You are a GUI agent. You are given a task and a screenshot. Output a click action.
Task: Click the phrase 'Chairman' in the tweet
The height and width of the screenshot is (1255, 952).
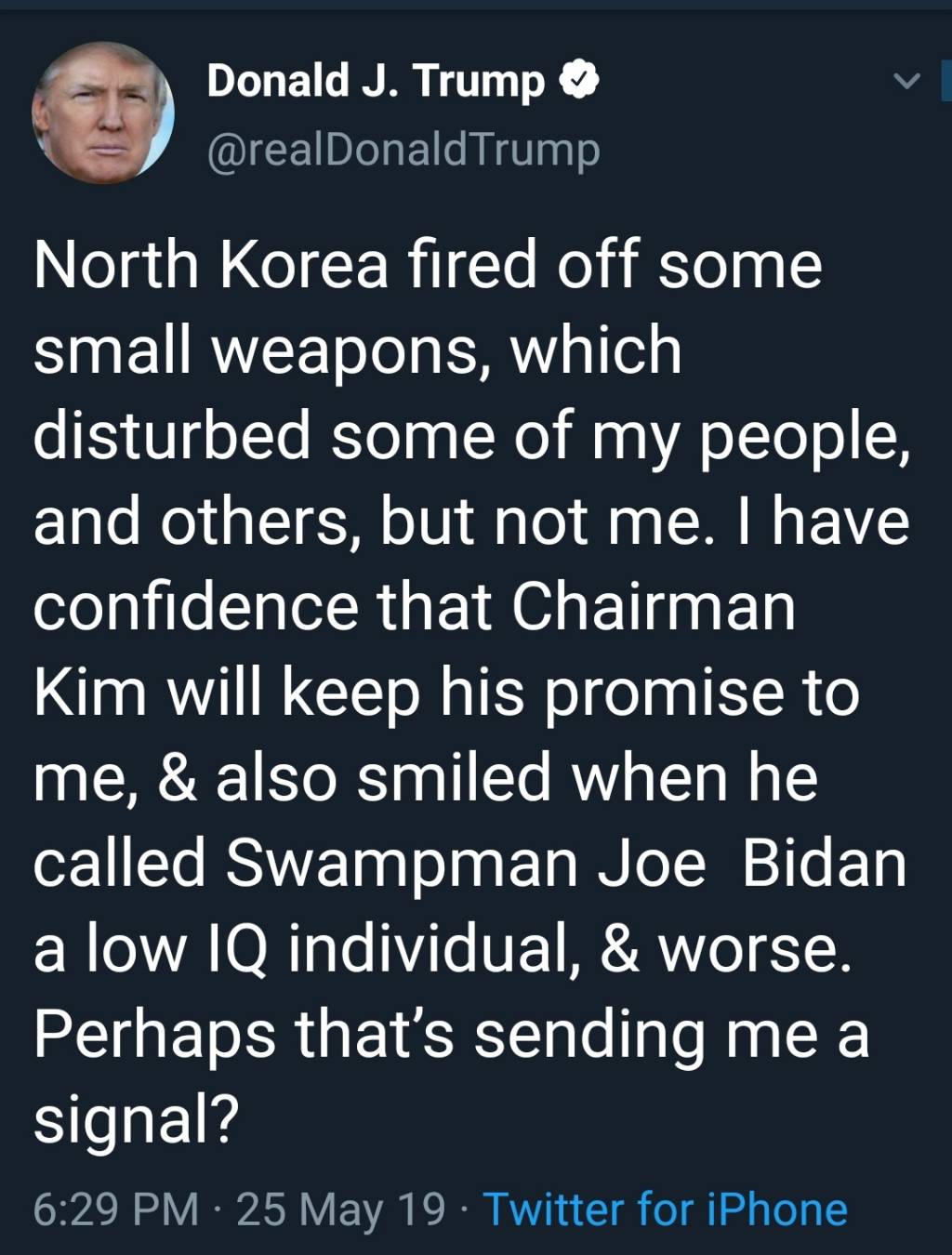coord(654,607)
